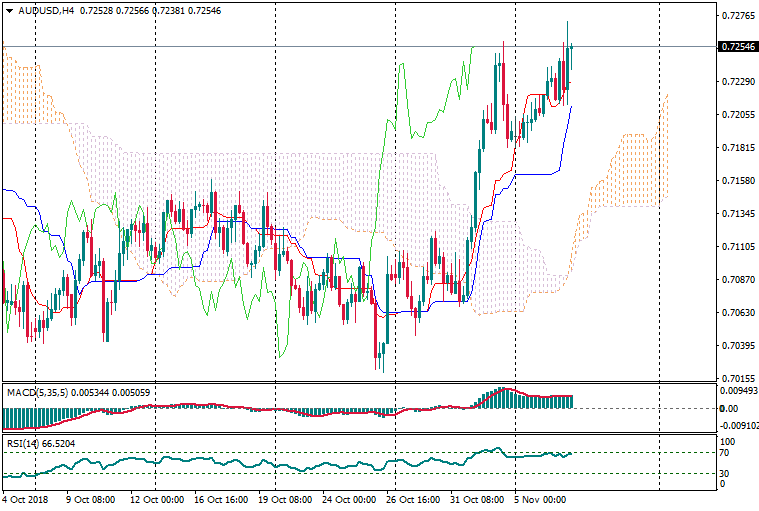This screenshot has width=759, height=511.
Task: Select the highlighted current price label 0.72546
Action: coord(736,47)
